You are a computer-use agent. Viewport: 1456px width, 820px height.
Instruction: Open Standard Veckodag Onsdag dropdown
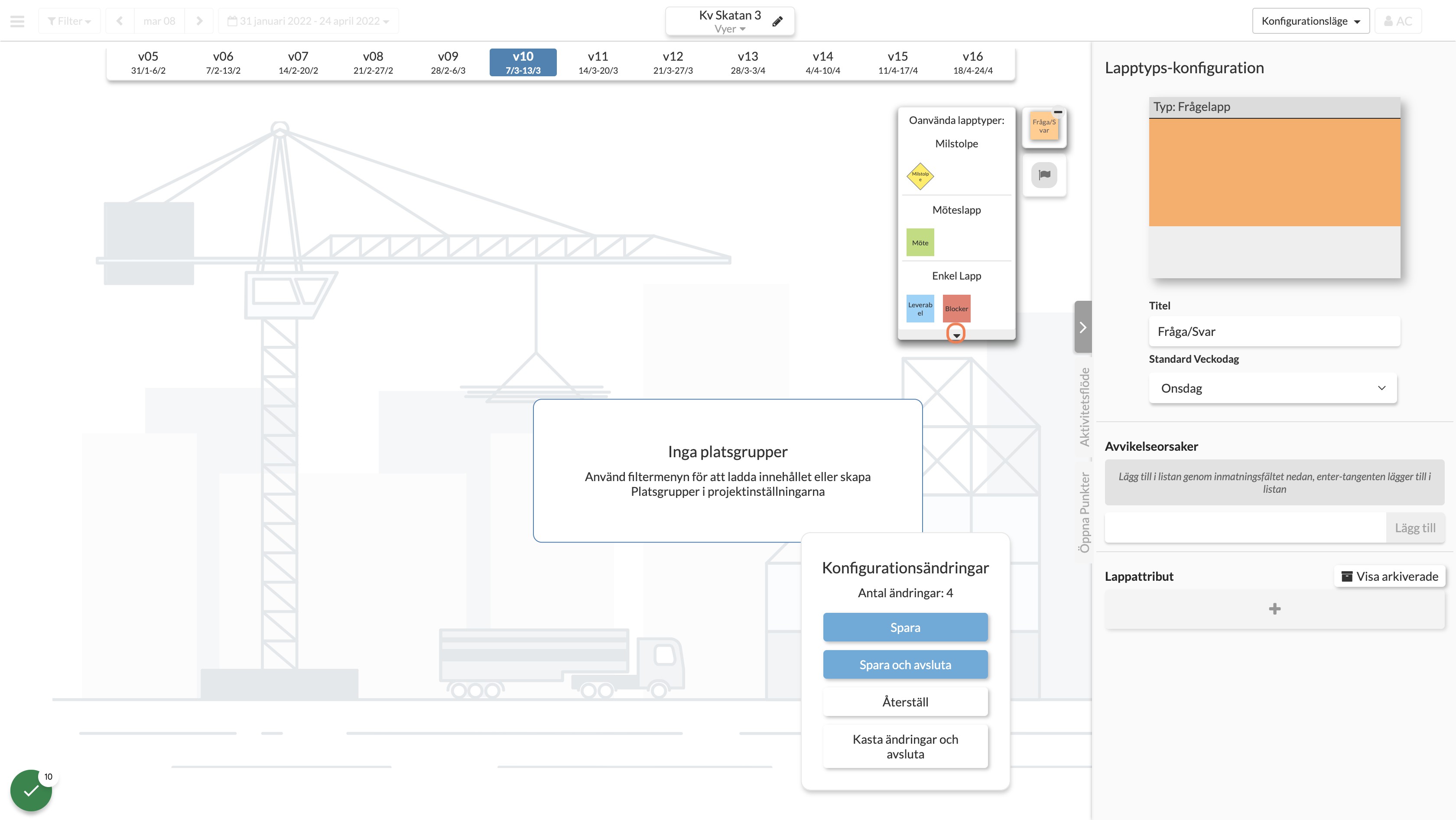pyautogui.click(x=1273, y=388)
